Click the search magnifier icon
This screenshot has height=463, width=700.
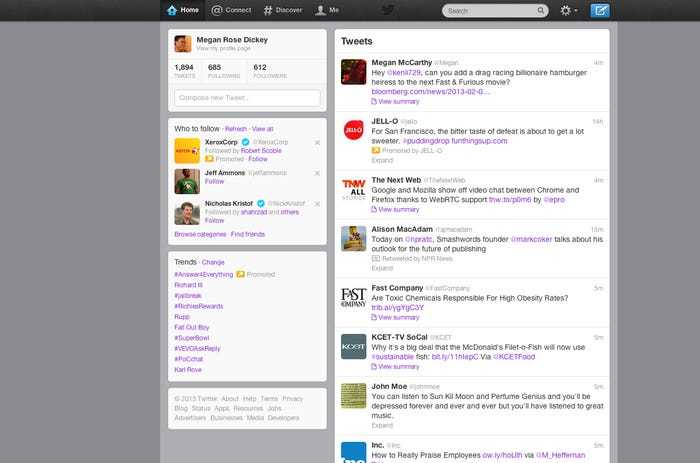click(541, 10)
